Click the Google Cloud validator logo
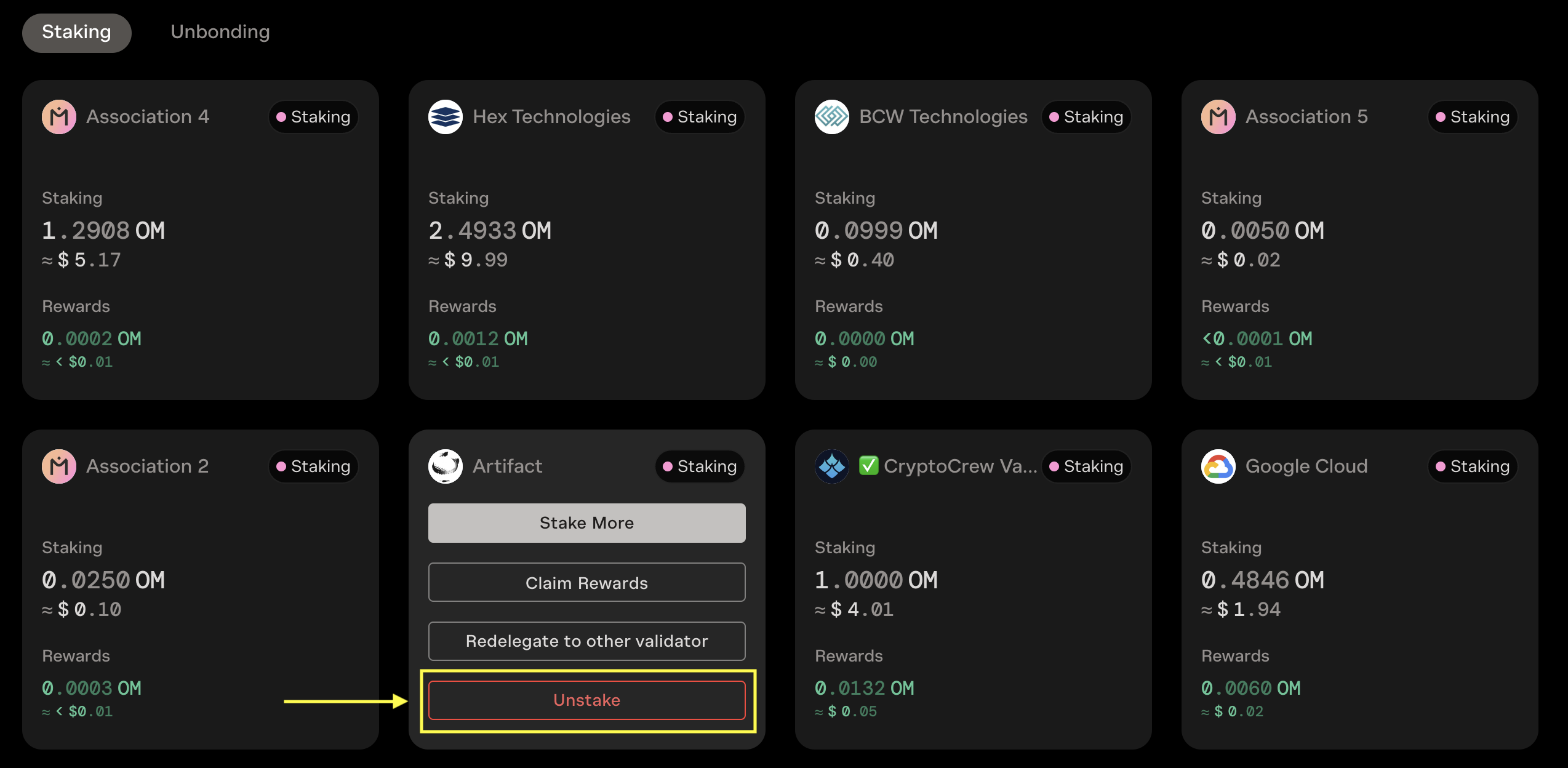This screenshot has height=768, width=1568. click(1218, 466)
